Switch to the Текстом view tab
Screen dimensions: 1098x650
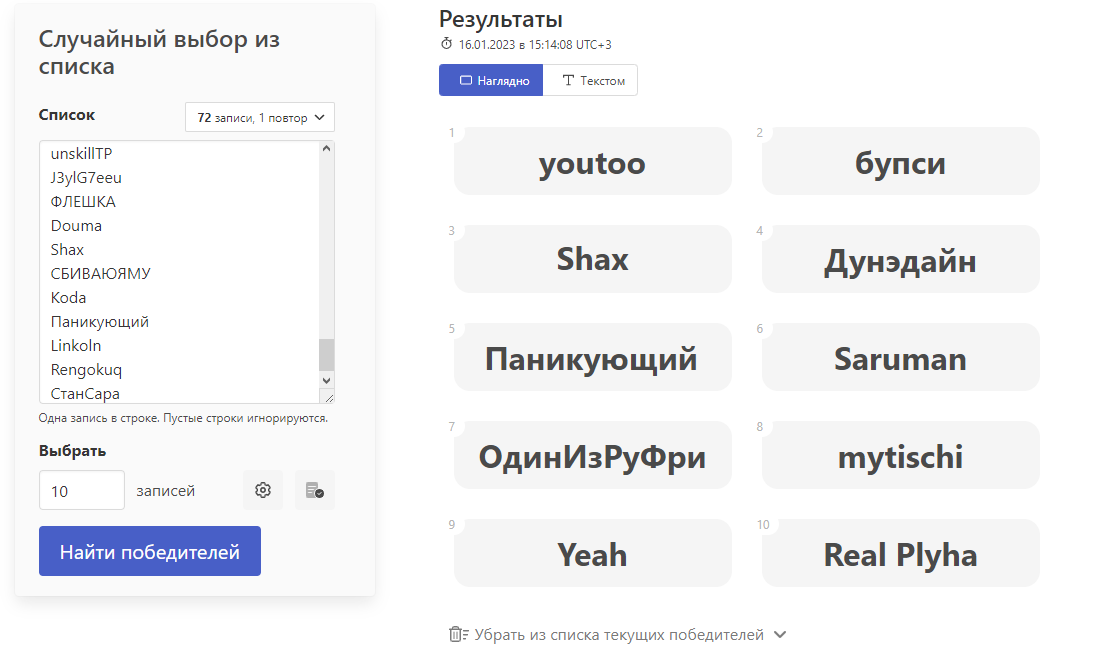pyautogui.click(x=591, y=81)
